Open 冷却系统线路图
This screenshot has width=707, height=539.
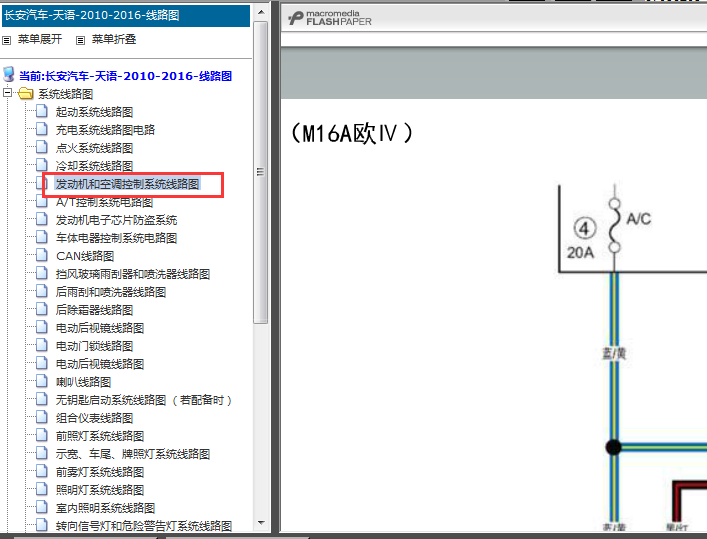(94, 166)
